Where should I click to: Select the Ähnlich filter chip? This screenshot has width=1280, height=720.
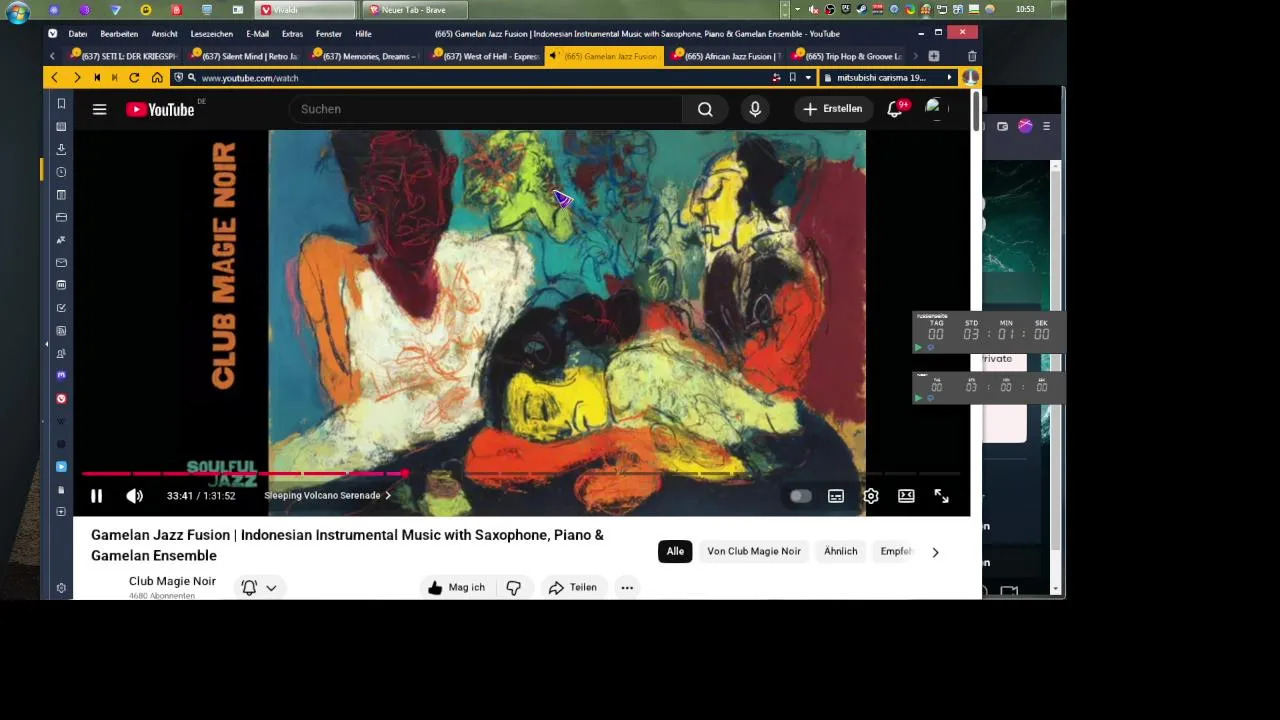click(840, 551)
